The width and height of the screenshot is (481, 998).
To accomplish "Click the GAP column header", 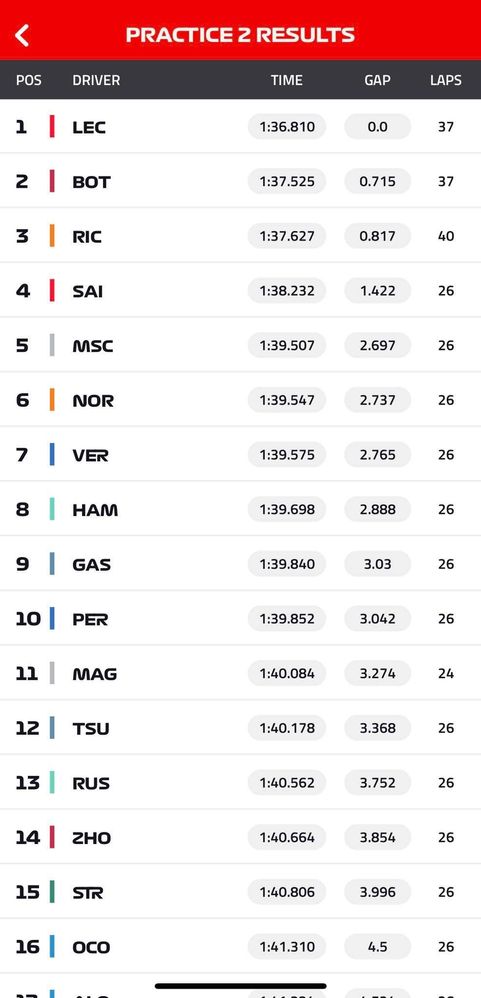I will pos(377,81).
